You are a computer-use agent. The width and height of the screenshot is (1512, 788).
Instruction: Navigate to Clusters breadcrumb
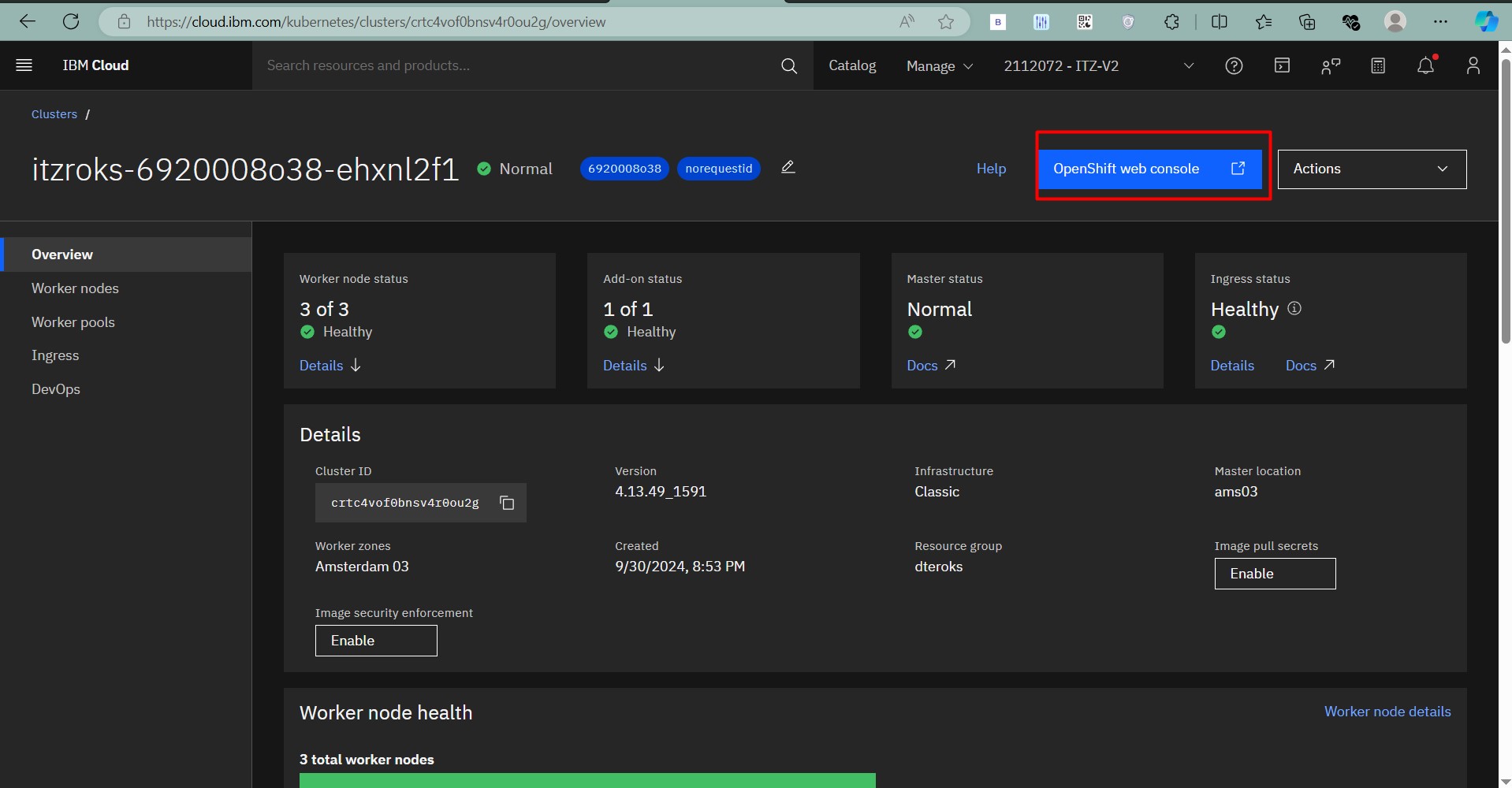point(54,114)
